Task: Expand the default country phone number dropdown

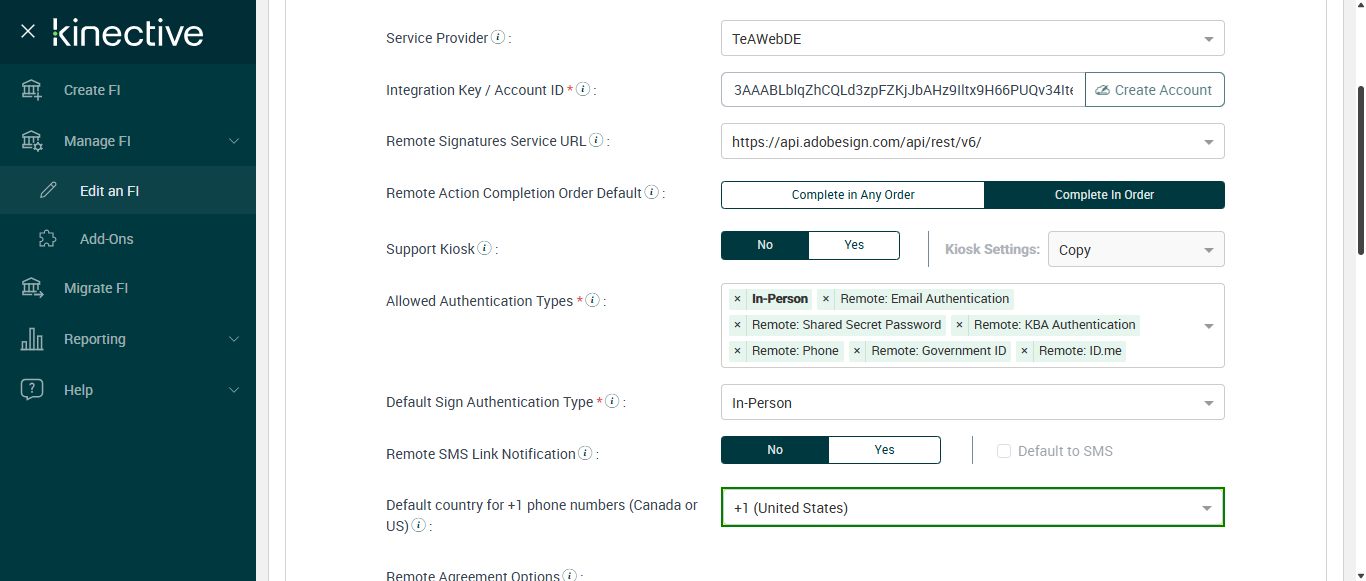Action: click(x=972, y=508)
